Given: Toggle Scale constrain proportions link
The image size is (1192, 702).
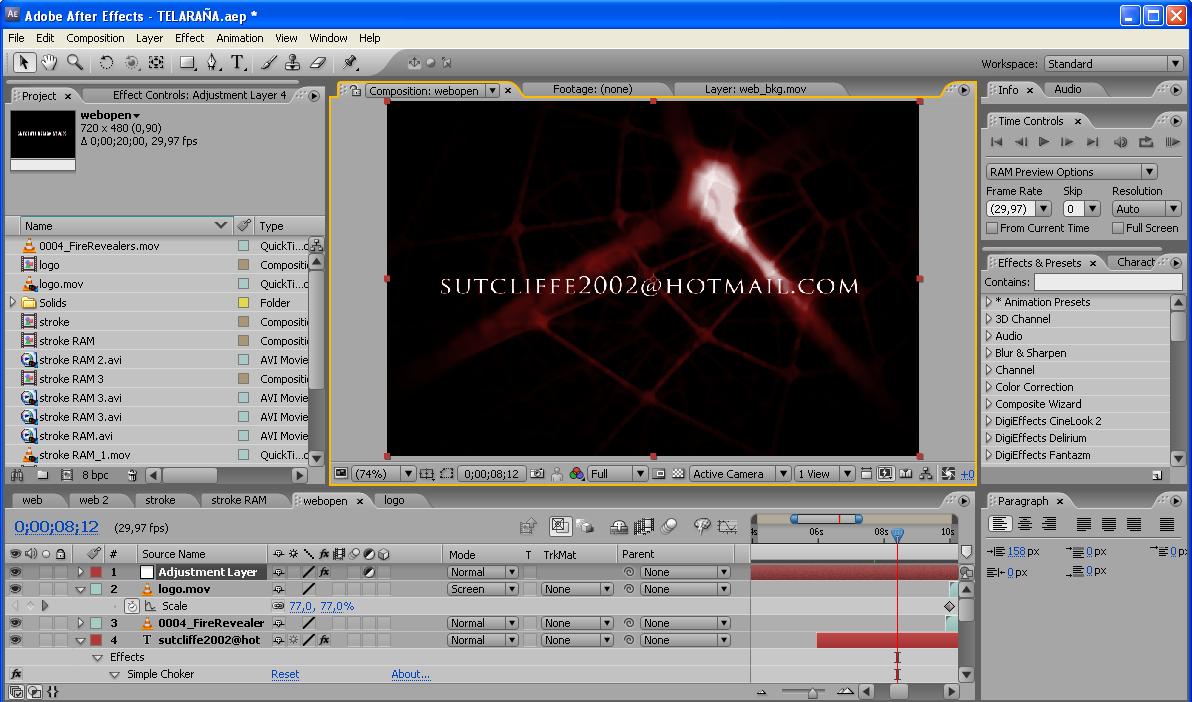Looking at the screenshot, I should [277, 606].
